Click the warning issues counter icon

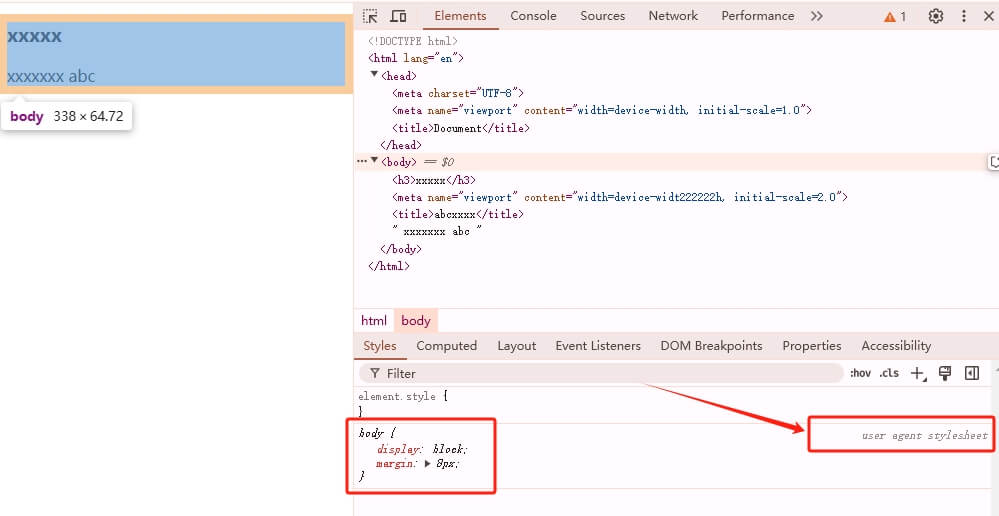pos(895,16)
